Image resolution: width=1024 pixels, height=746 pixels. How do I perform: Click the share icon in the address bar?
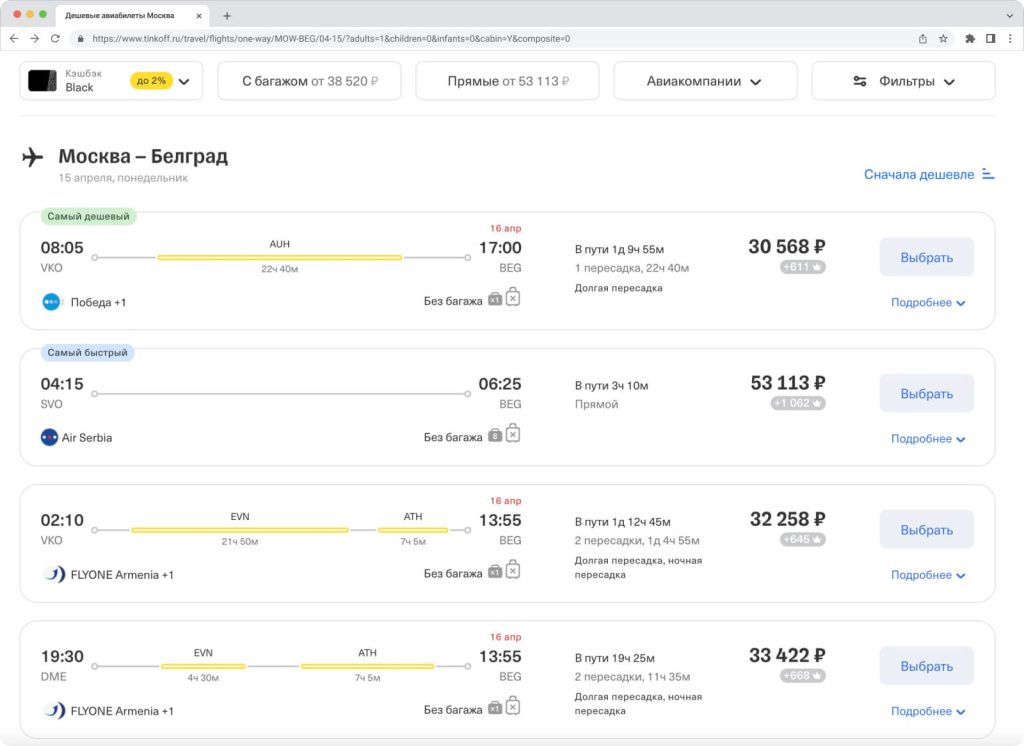click(923, 39)
